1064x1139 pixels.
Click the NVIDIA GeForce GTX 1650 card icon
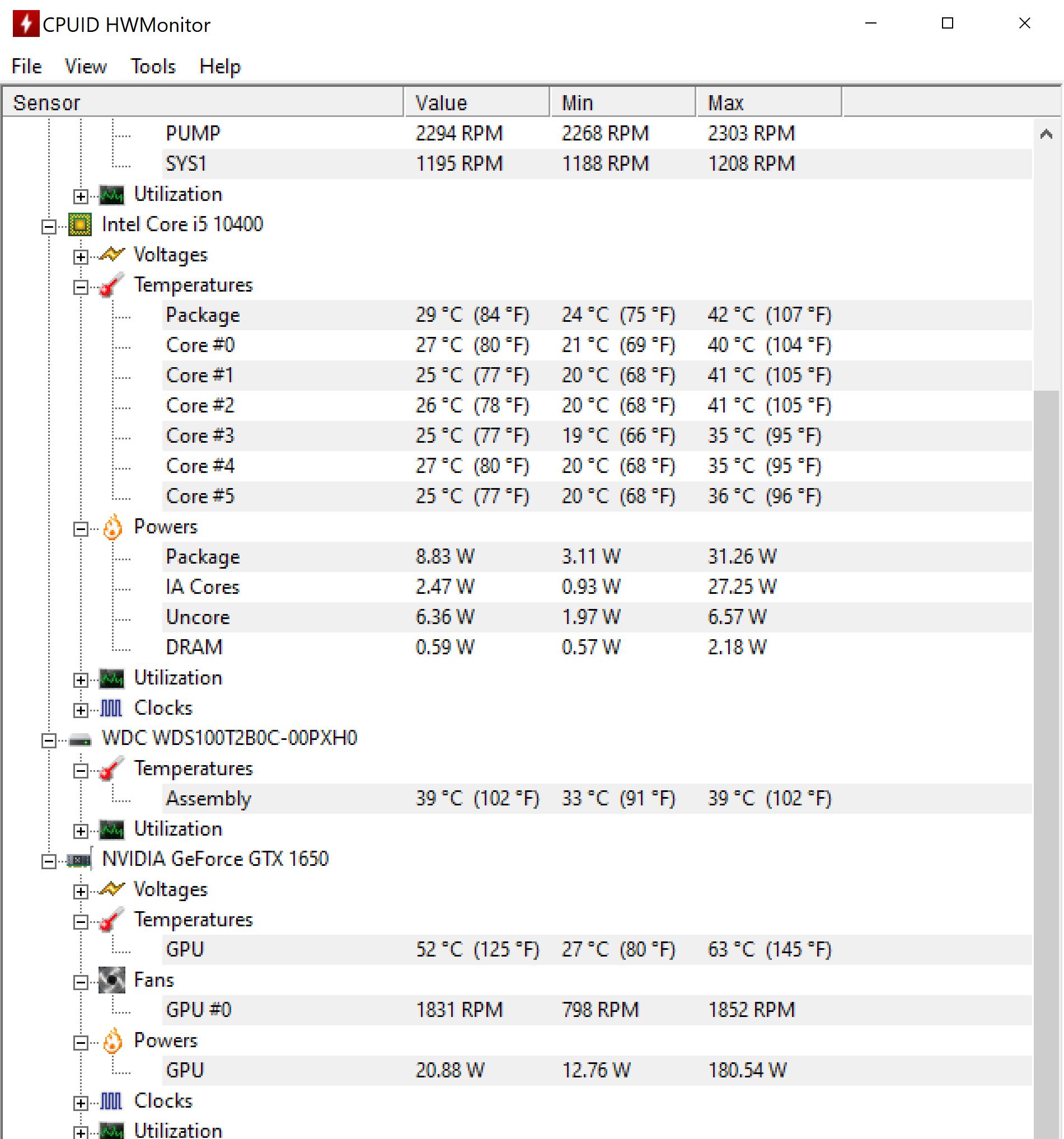pos(80,860)
